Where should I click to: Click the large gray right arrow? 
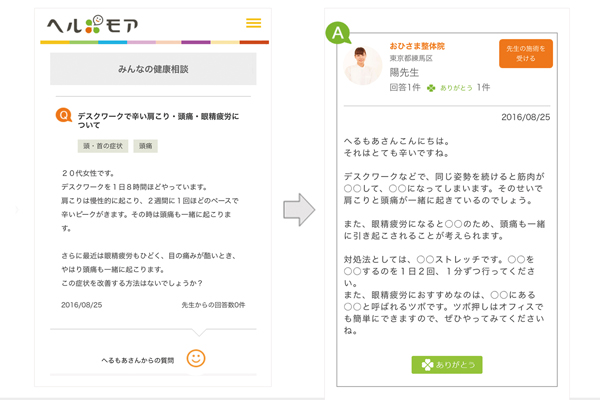(299, 211)
